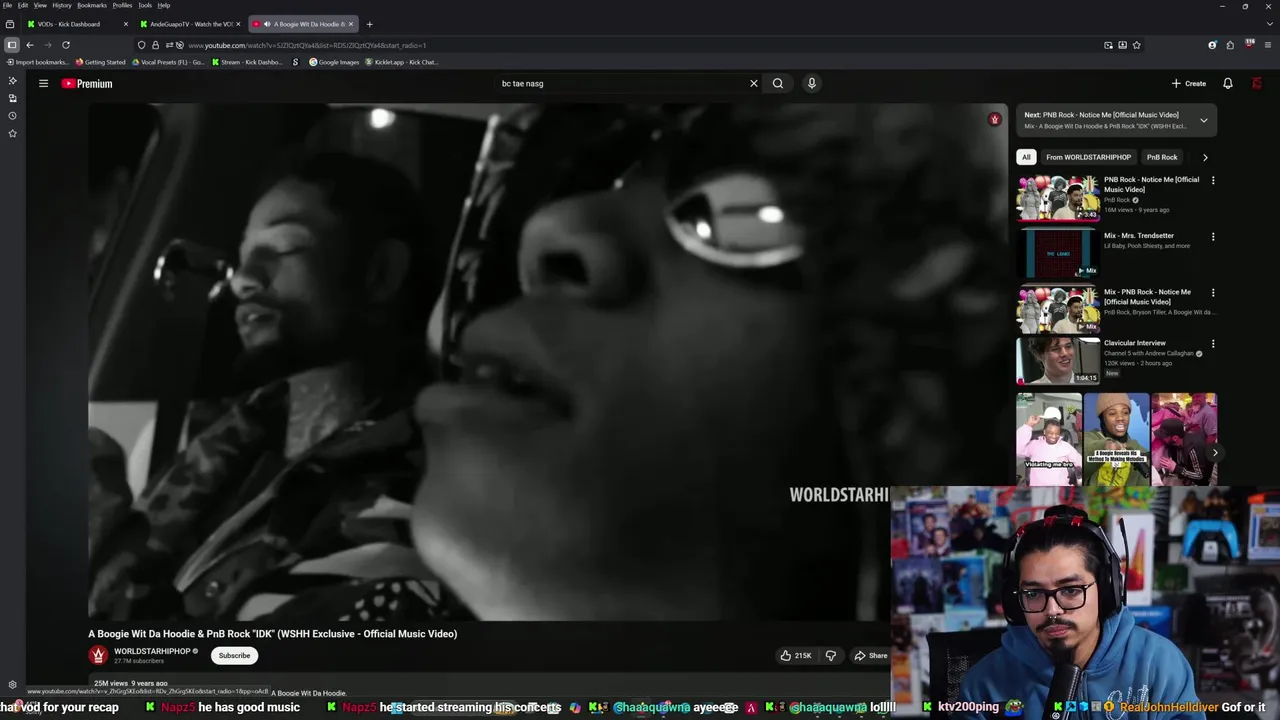
Task: Open the browser profile account icon
Action: click(1213, 45)
